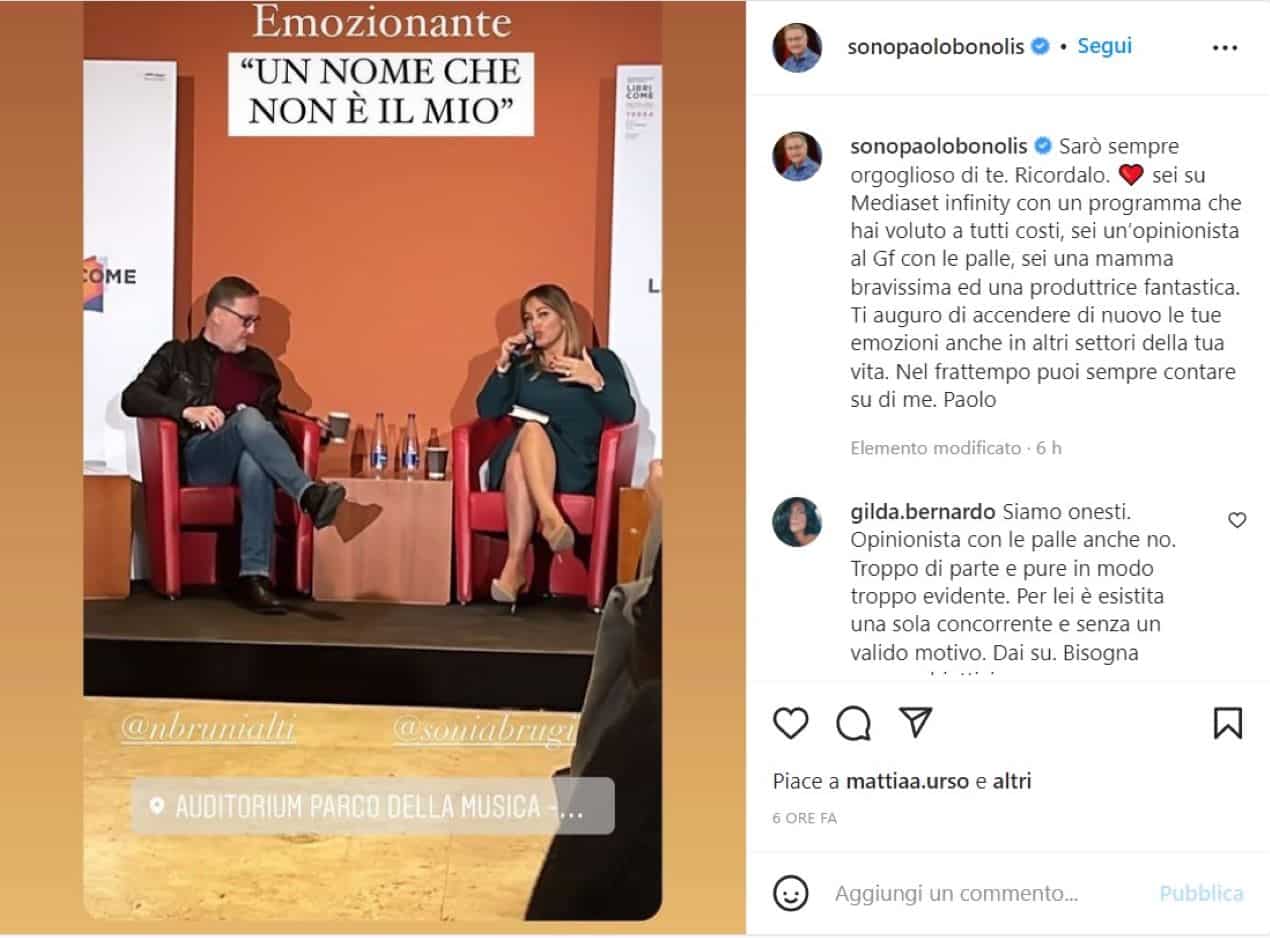Screen dimensions: 1270x938
Task: Share the post with the paper plane icon
Action: click(x=915, y=722)
